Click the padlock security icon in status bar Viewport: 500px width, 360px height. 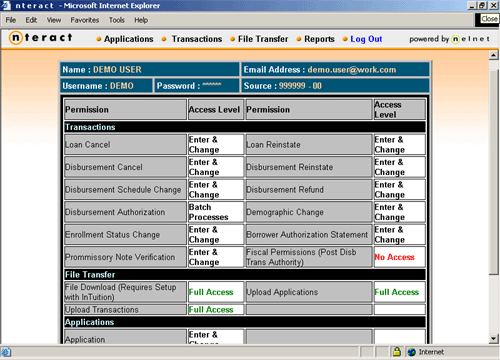point(397,351)
